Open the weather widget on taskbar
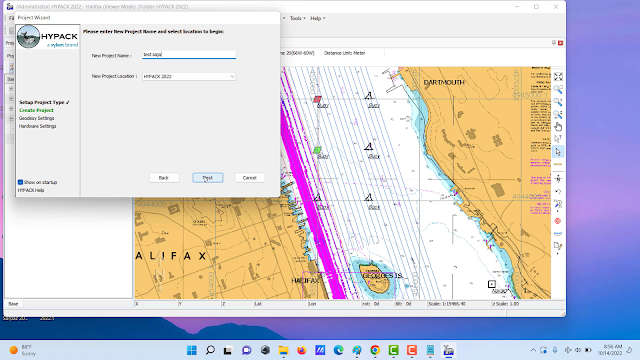 point(23,350)
